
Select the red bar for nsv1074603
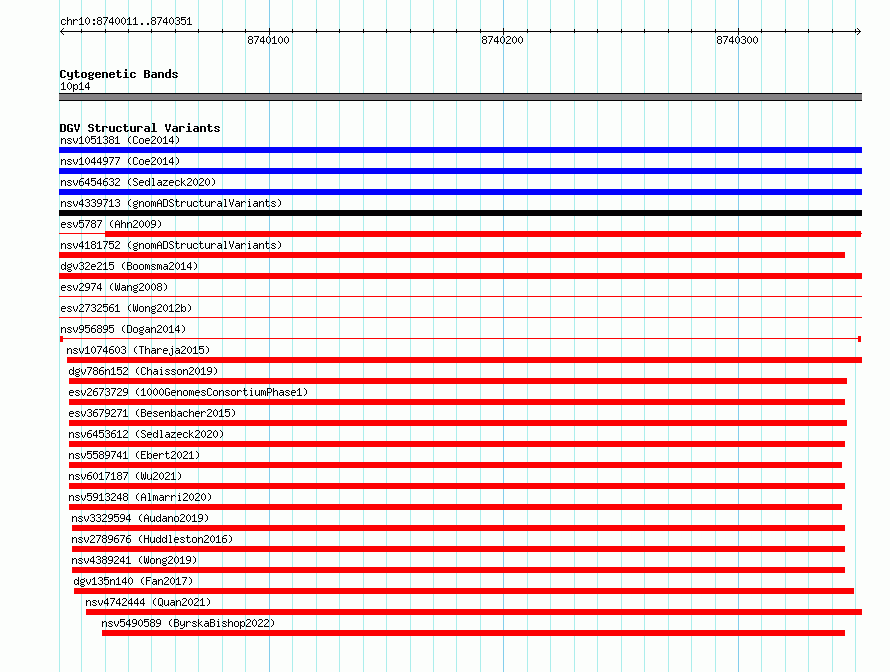464,360
